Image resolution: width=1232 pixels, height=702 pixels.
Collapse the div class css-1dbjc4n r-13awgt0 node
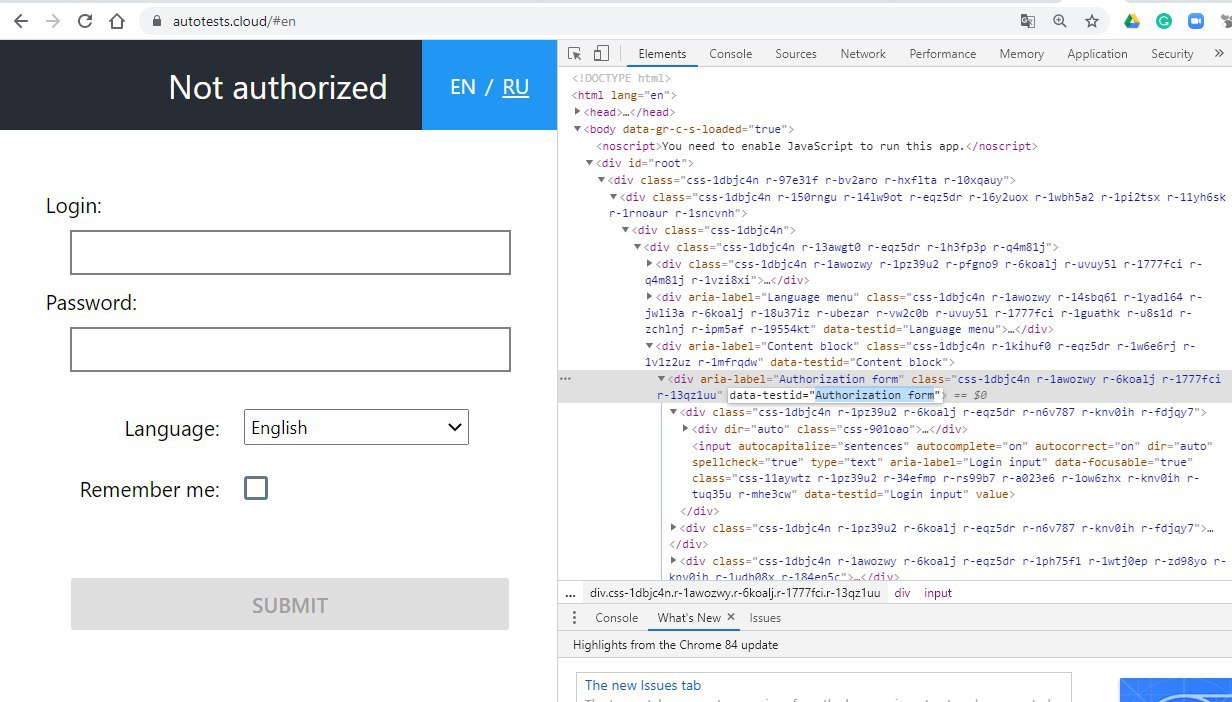(638, 247)
